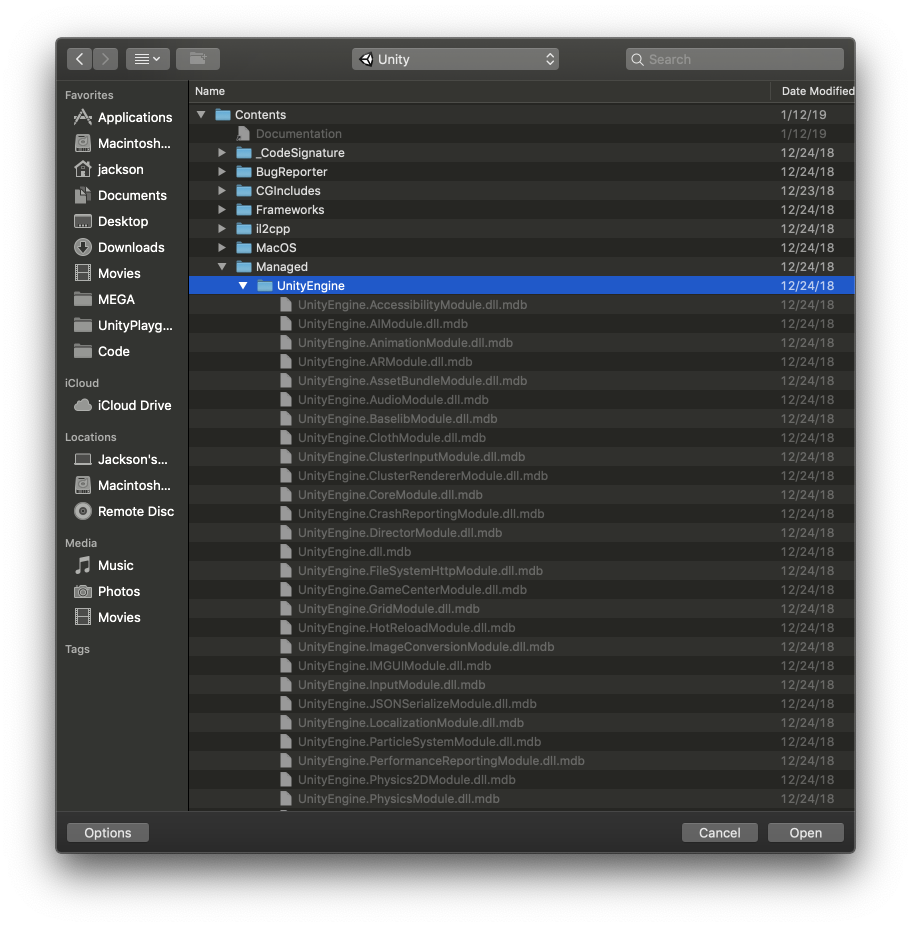Select the UnityEngine folder row
This screenshot has height=927, width=911.
pyautogui.click(x=522, y=286)
